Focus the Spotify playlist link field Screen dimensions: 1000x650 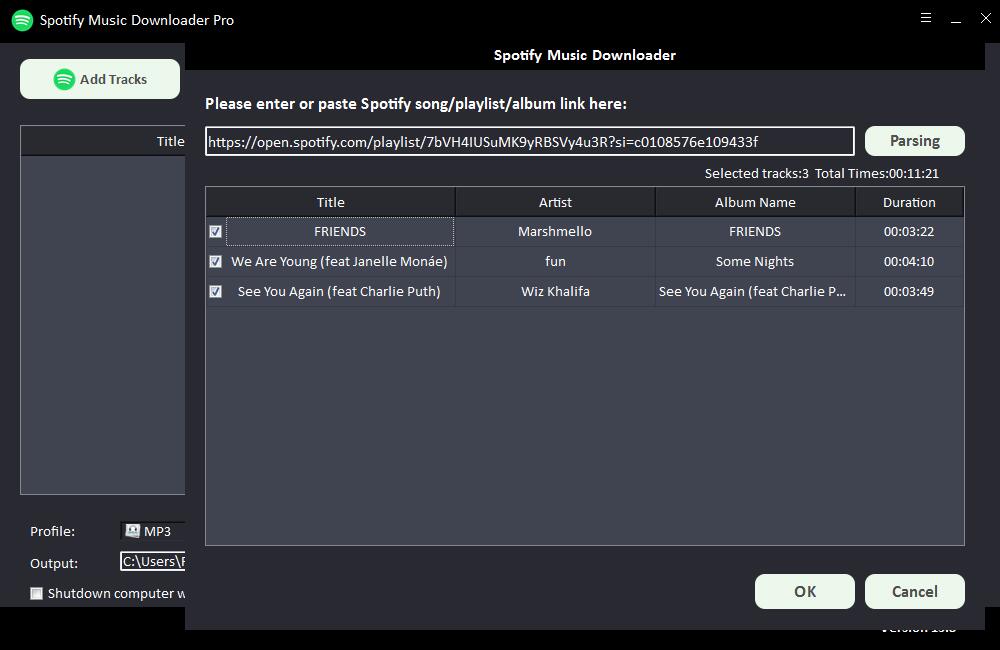530,141
